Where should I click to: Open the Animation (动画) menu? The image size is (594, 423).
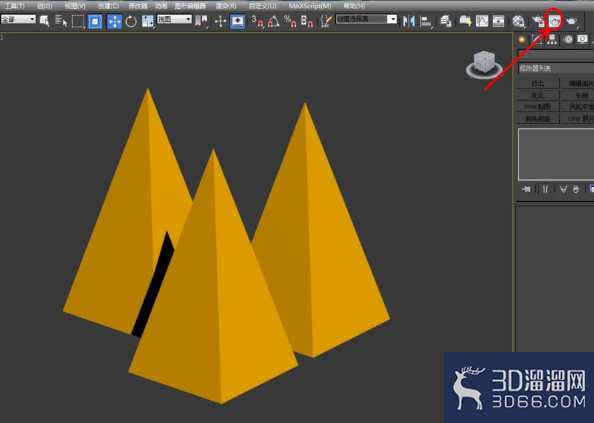[x=161, y=6]
